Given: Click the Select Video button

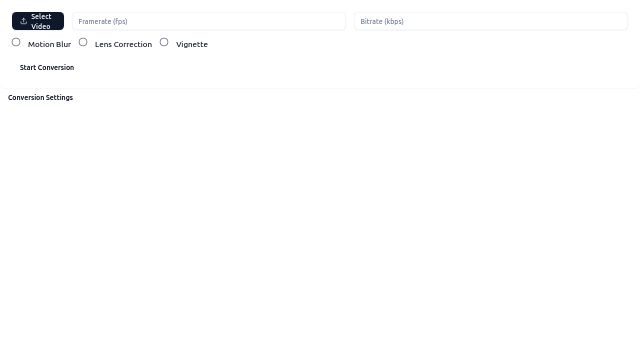Looking at the screenshot, I should (x=38, y=21).
